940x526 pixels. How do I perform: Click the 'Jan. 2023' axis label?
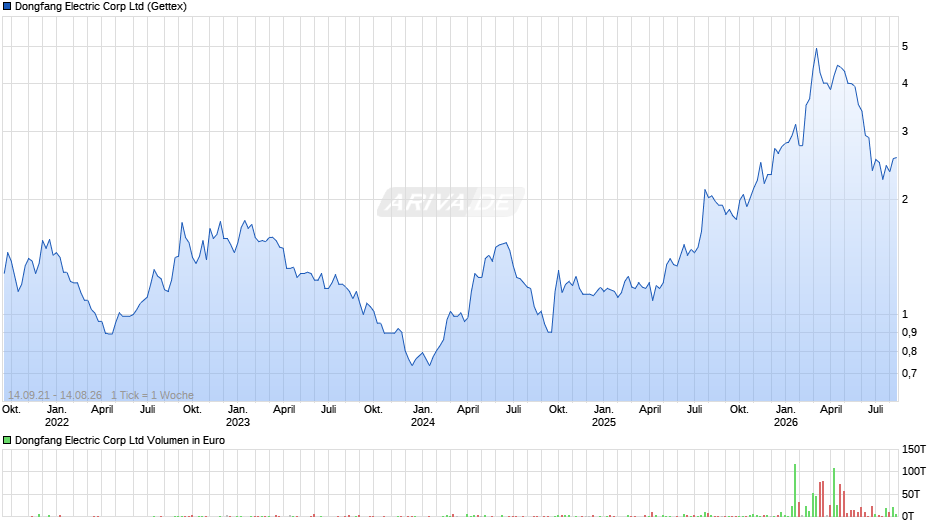[x=237, y=416]
